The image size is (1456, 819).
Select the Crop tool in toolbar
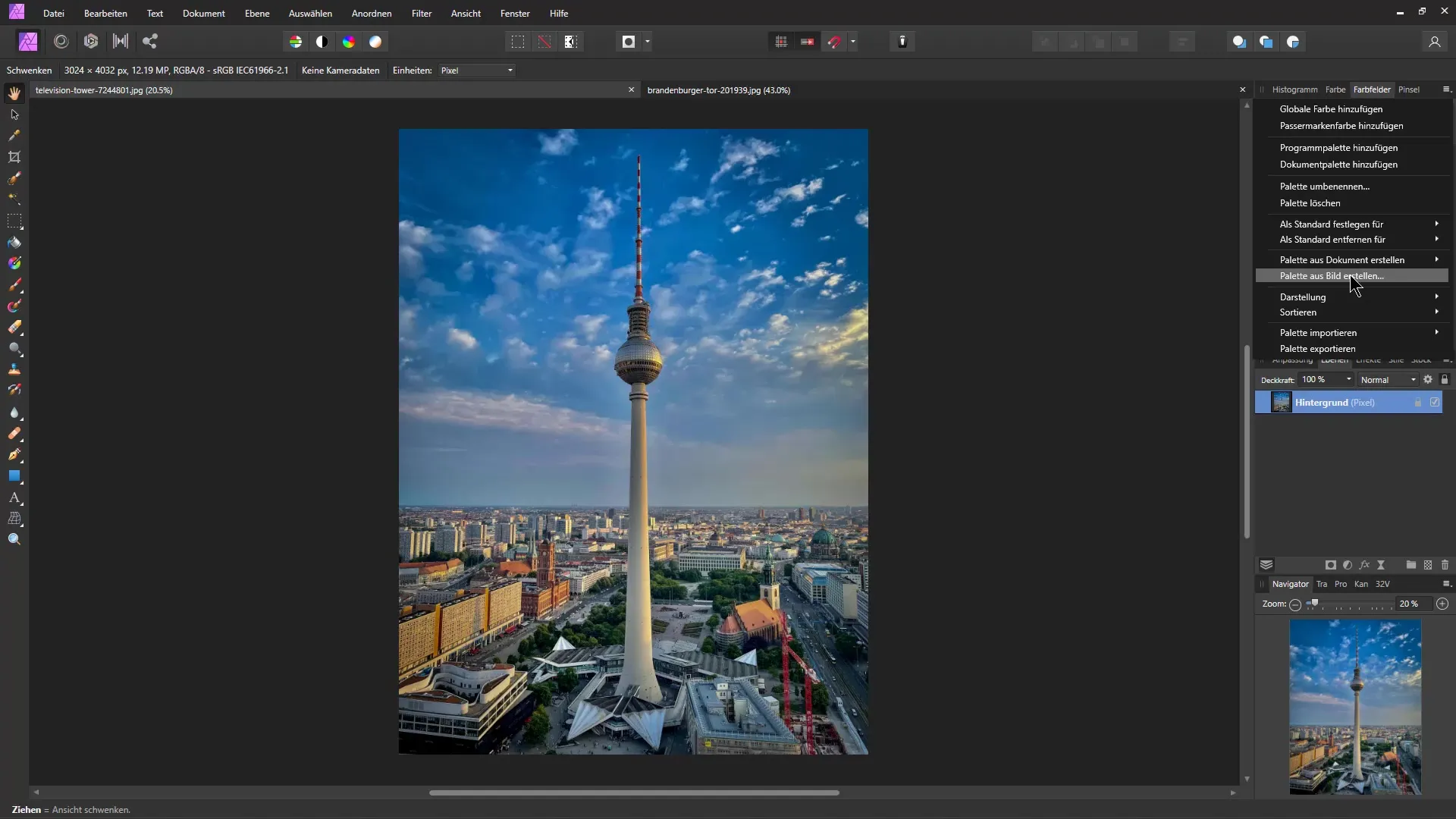(15, 157)
